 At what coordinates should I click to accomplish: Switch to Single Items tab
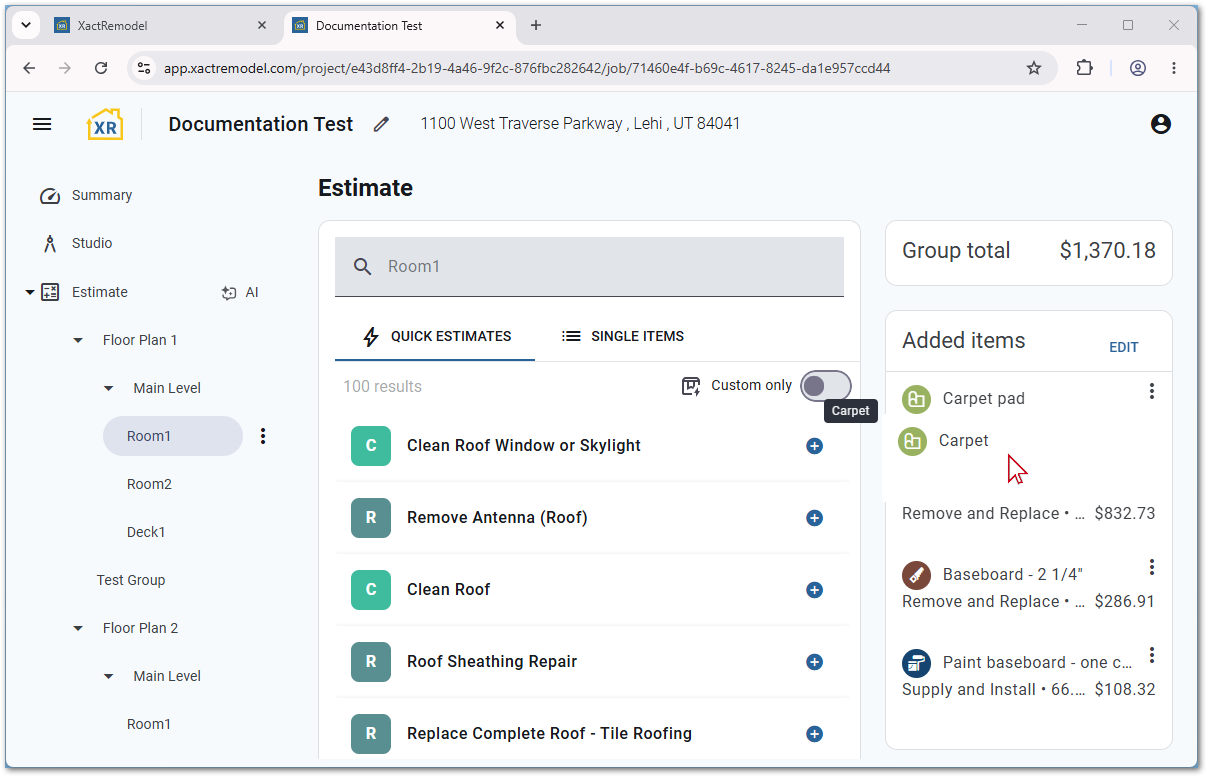pyautogui.click(x=623, y=336)
